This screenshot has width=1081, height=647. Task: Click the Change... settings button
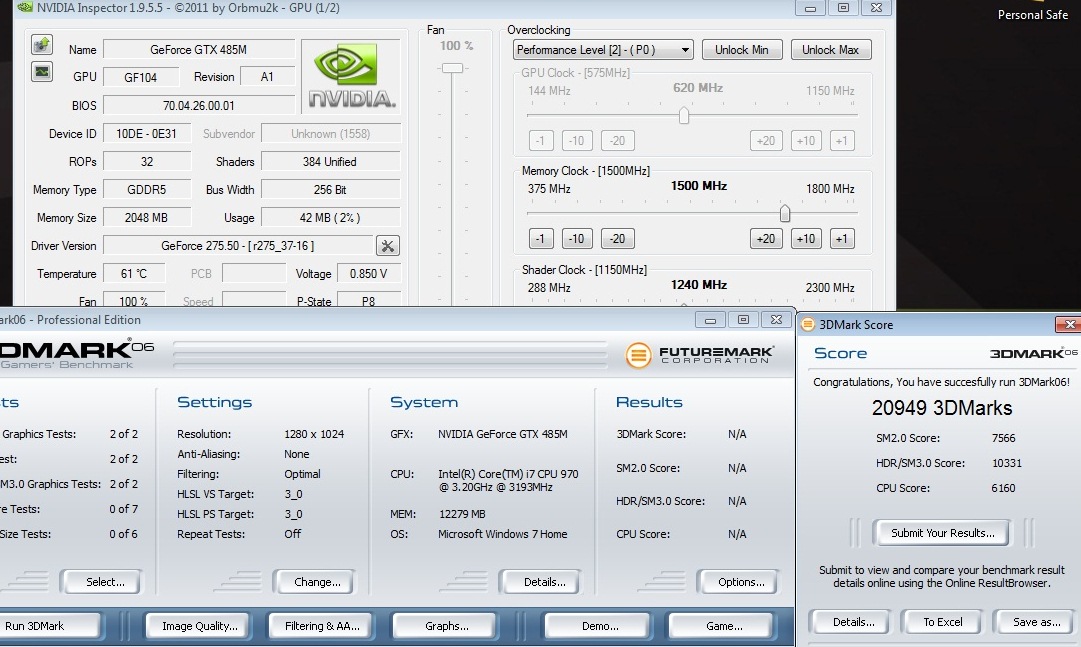pos(314,582)
